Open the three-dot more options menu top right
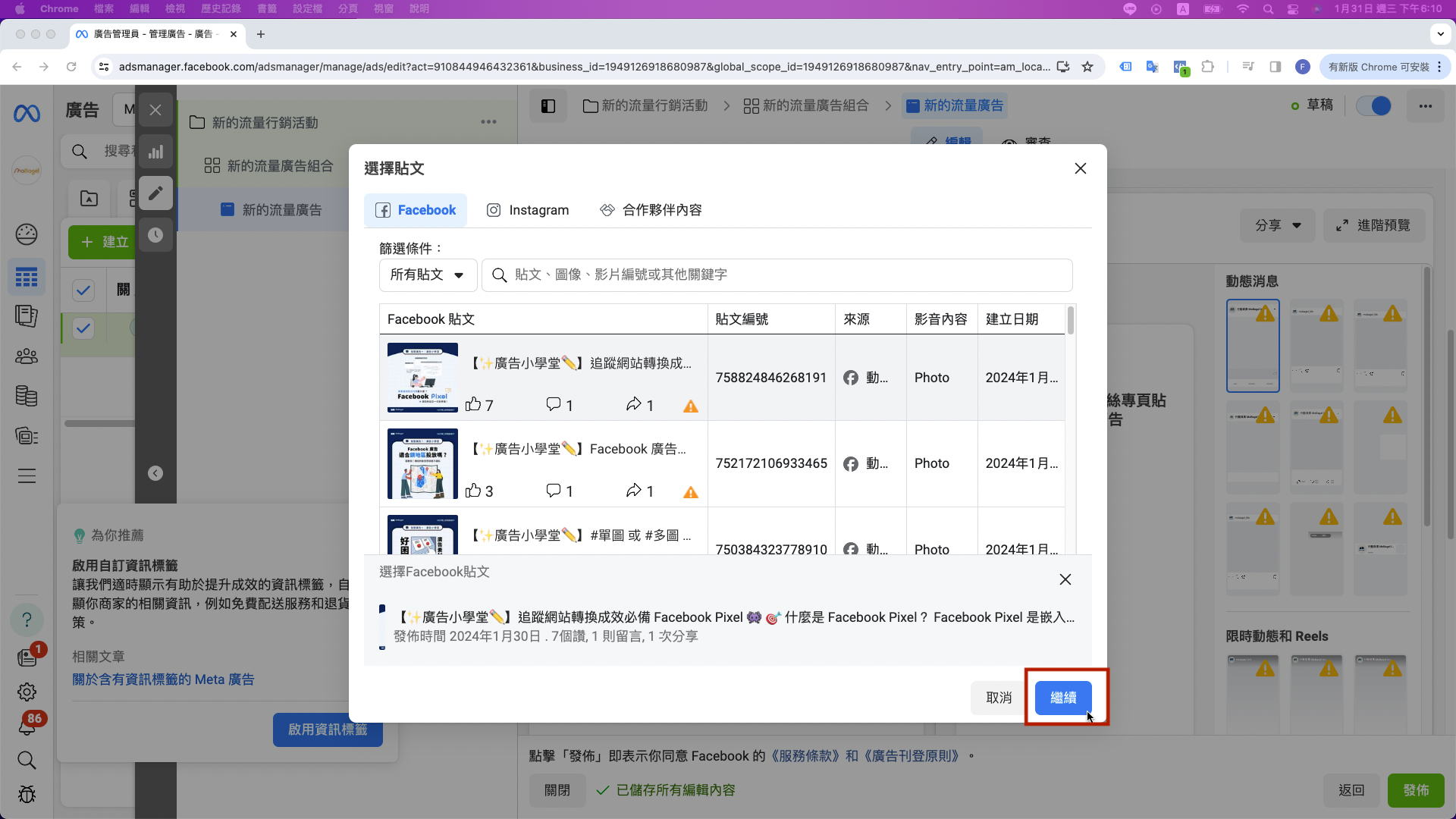Screen dimensions: 1456x819 point(1426,106)
